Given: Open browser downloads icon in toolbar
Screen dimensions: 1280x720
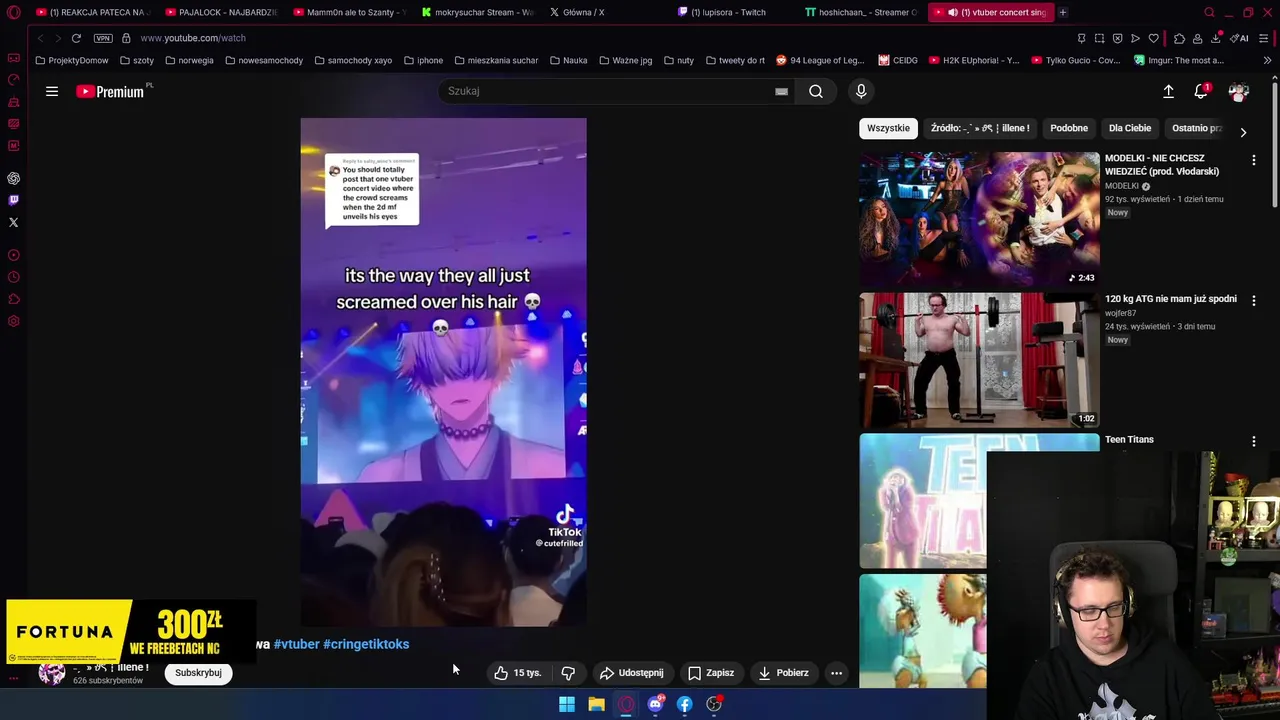Looking at the screenshot, I should 1216,38.
